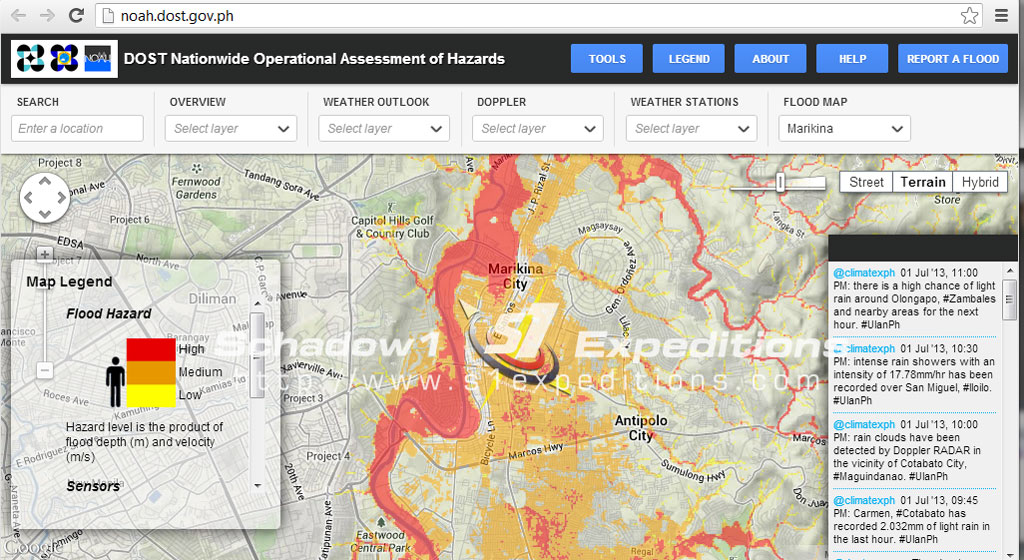
Task: Pan map right with pan control arrow
Action: (61, 197)
